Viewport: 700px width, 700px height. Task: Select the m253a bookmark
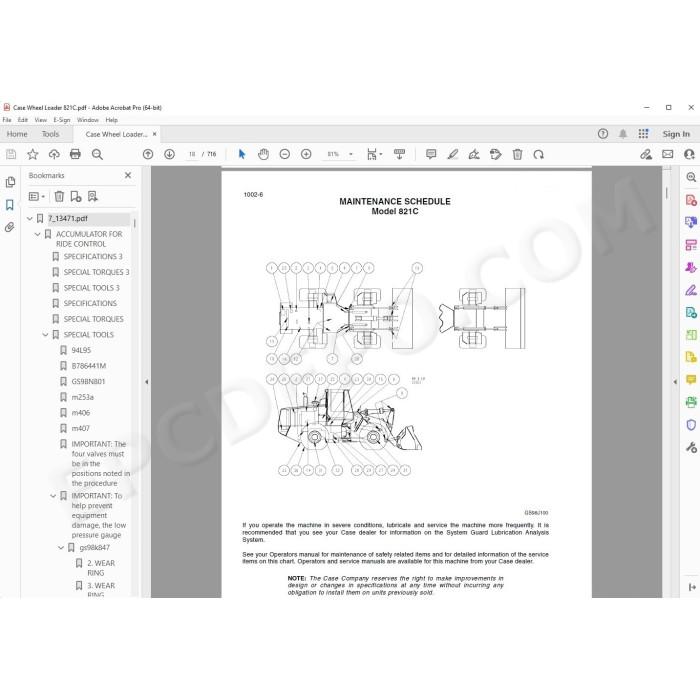83,397
